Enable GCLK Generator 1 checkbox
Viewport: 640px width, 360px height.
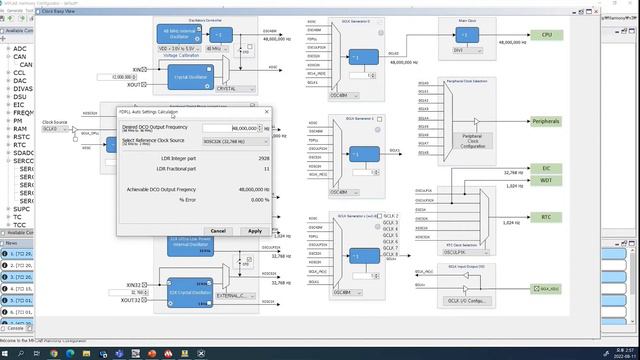coord(380,119)
